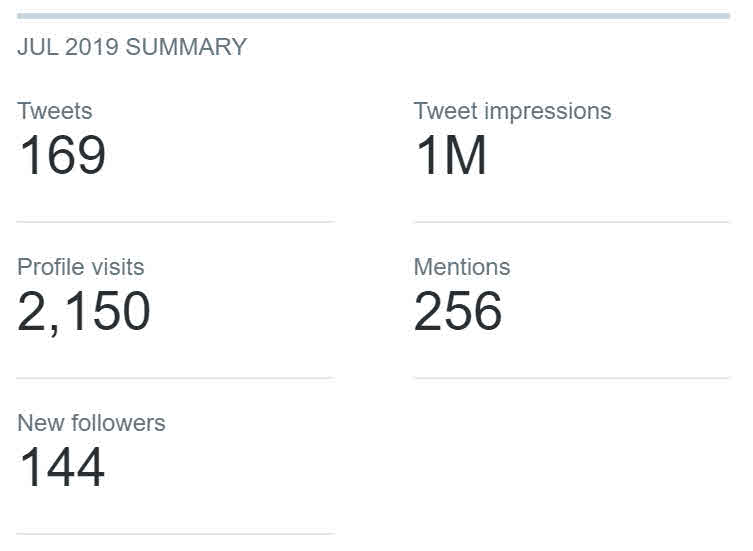Screen dimensions: 753x551
Task: Click the word 'SUMMARY' in the heading
Action: click(x=185, y=47)
